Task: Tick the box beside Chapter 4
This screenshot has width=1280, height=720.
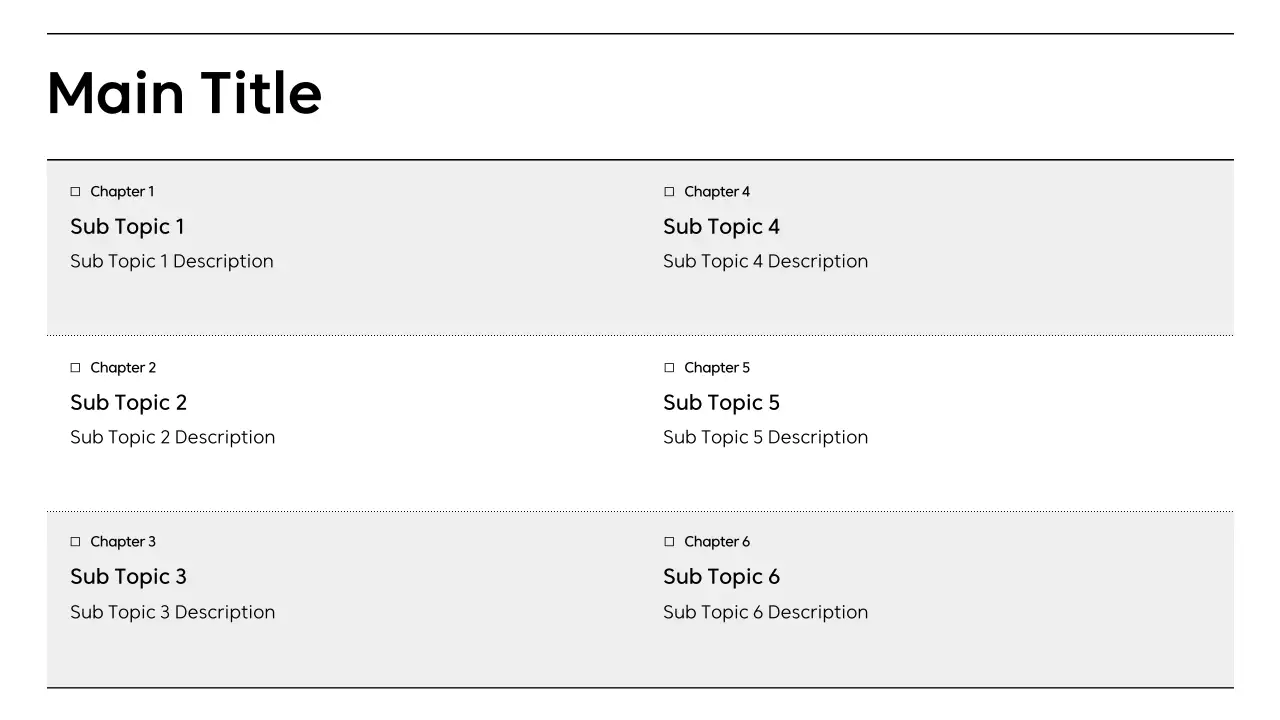Action: (x=669, y=192)
